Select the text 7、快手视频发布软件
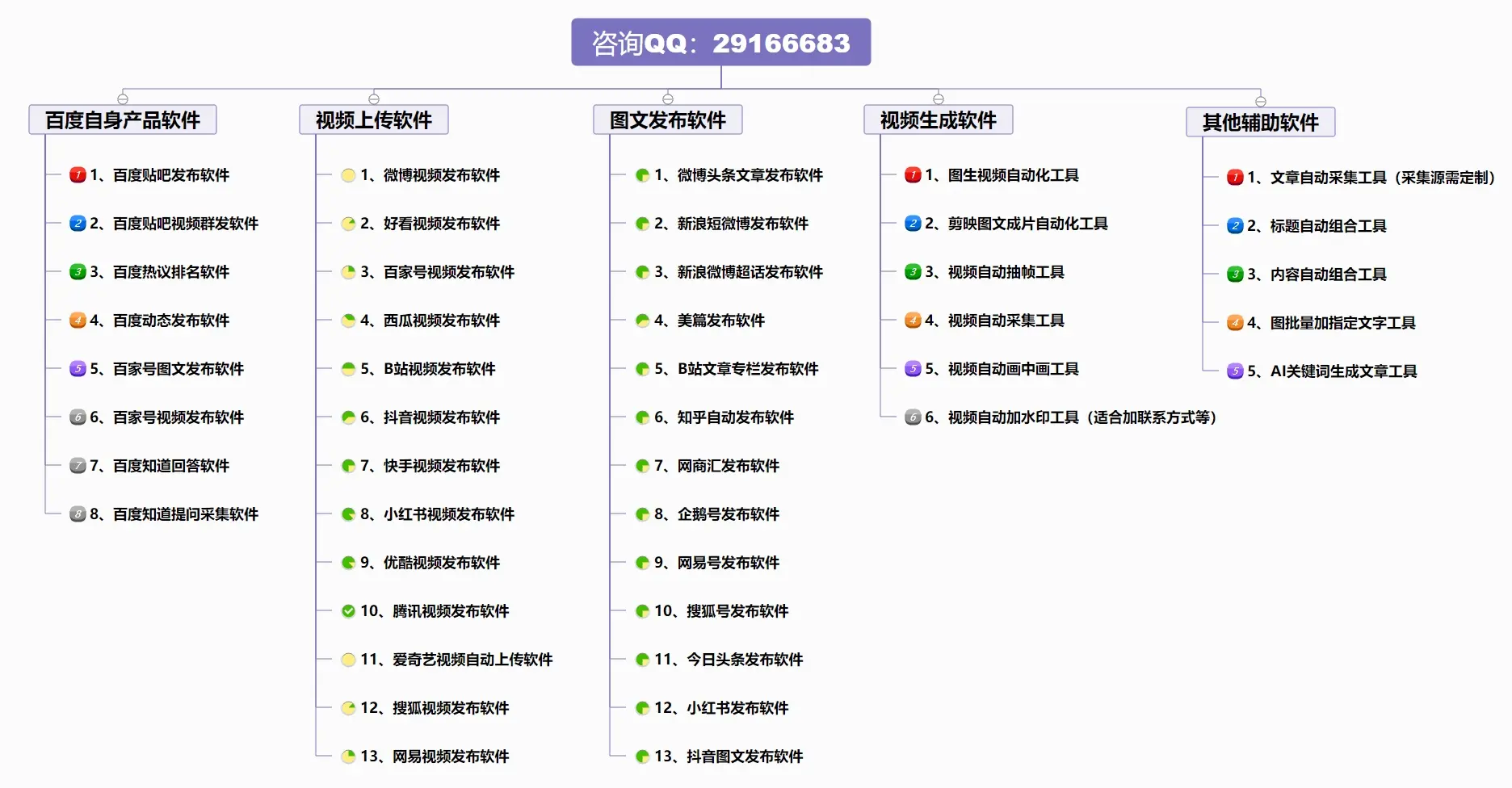This screenshot has height=788, width=1512. (x=430, y=466)
